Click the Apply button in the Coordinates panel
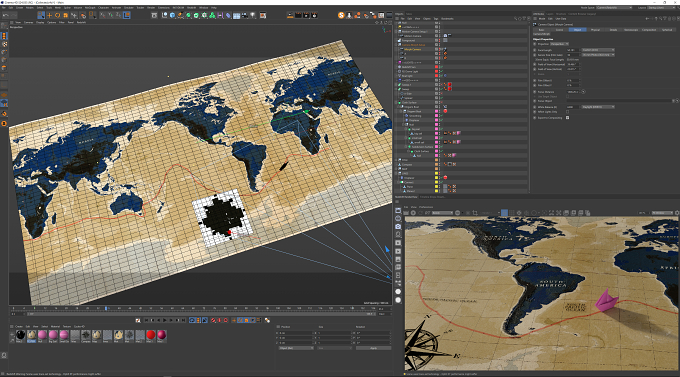The height and width of the screenshot is (377, 680). click(x=373, y=348)
